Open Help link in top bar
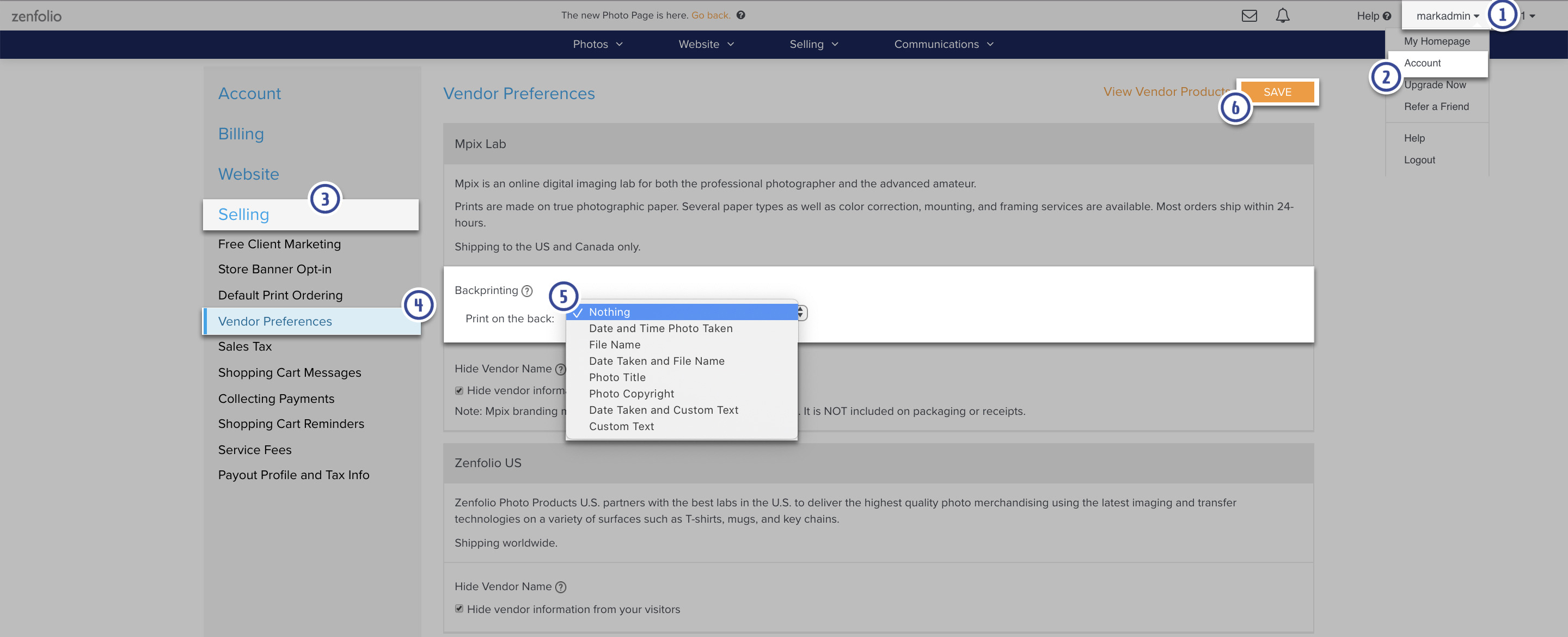The height and width of the screenshot is (637, 1568). [x=1373, y=16]
